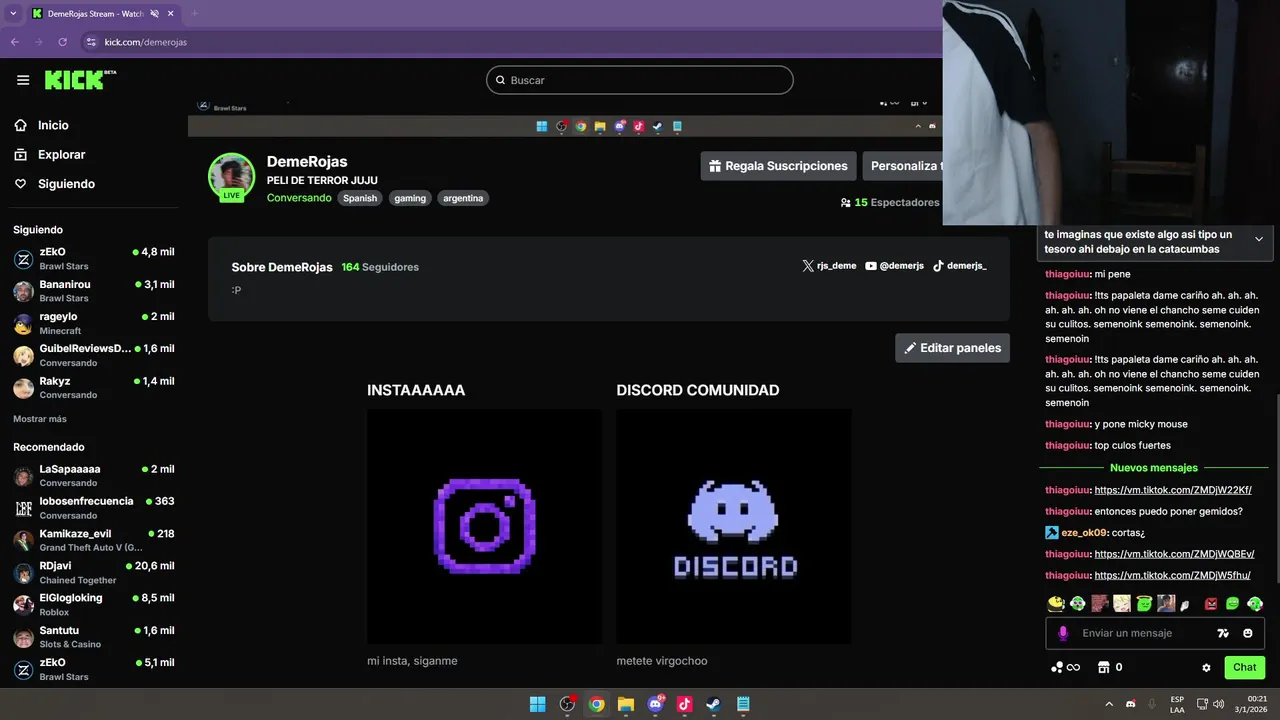Go to Inicio in the sidebar
The height and width of the screenshot is (720, 1280).
53,125
